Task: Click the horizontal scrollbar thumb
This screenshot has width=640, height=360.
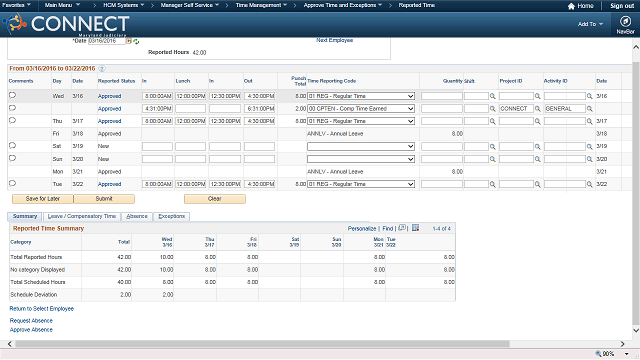Action: point(262,344)
